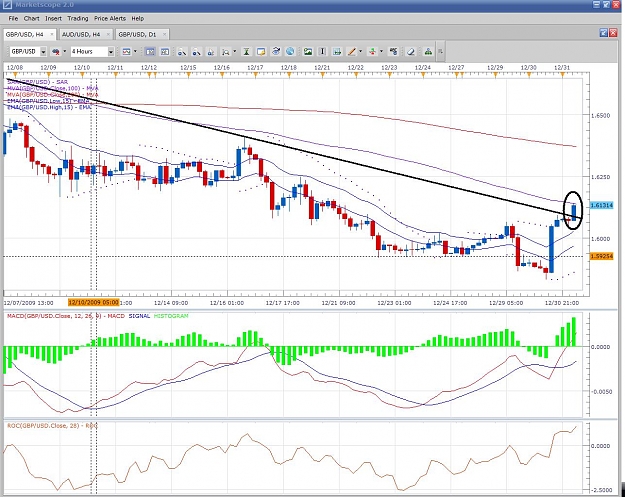The image size is (625, 497).
Task: Open the File menu
Action: coord(13,18)
